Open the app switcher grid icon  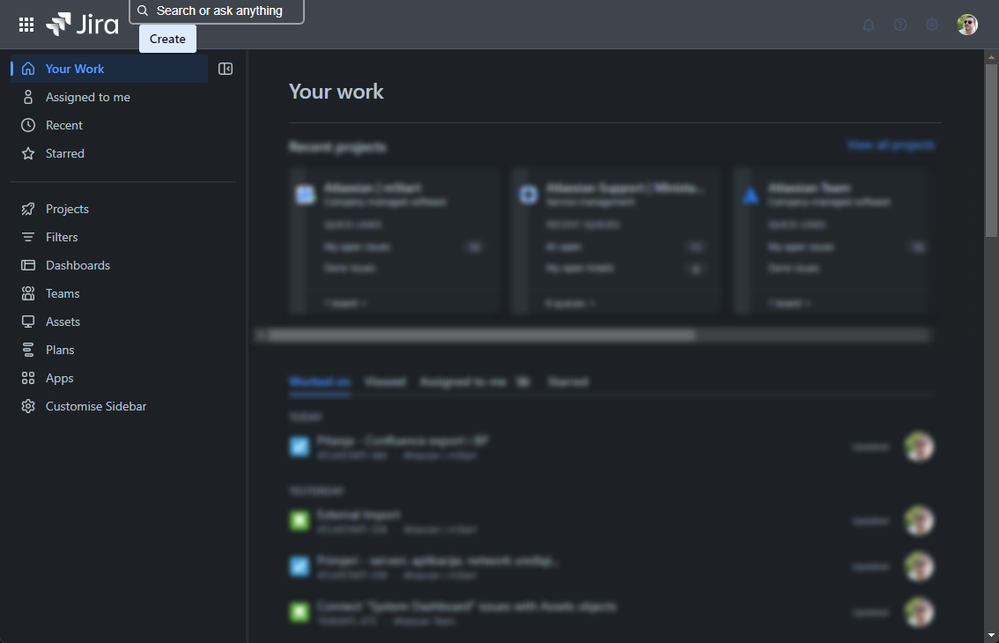click(x=26, y=25)
